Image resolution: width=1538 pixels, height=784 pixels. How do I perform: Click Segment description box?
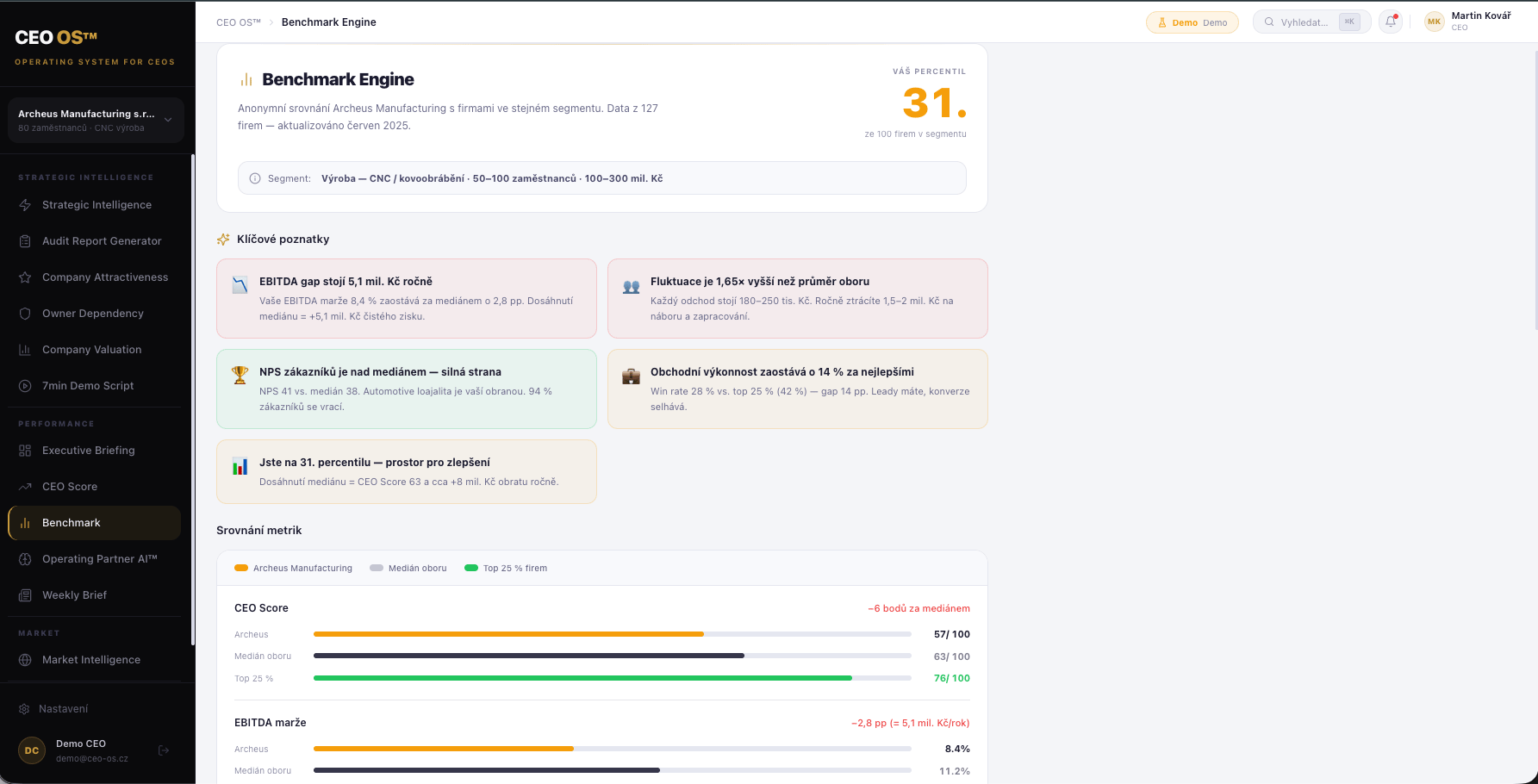point(602,178)
